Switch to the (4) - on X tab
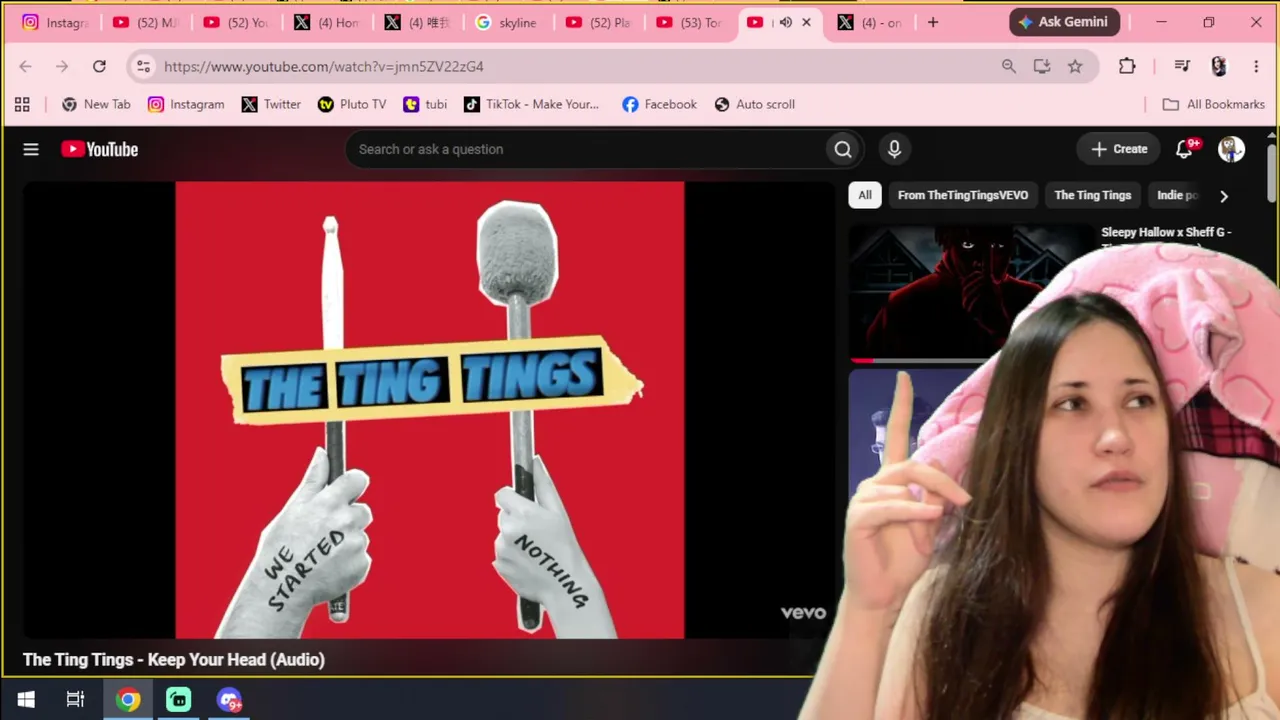Viewport: 1280px width, 720px height. (870, 22)
